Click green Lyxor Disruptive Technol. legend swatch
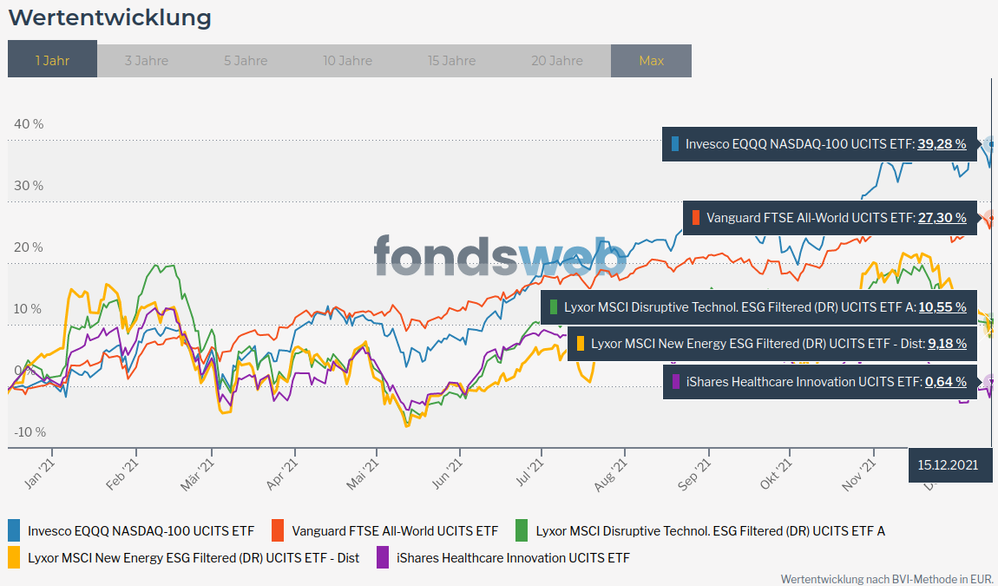This screenshot has height=586, width=998. point(522,530)
